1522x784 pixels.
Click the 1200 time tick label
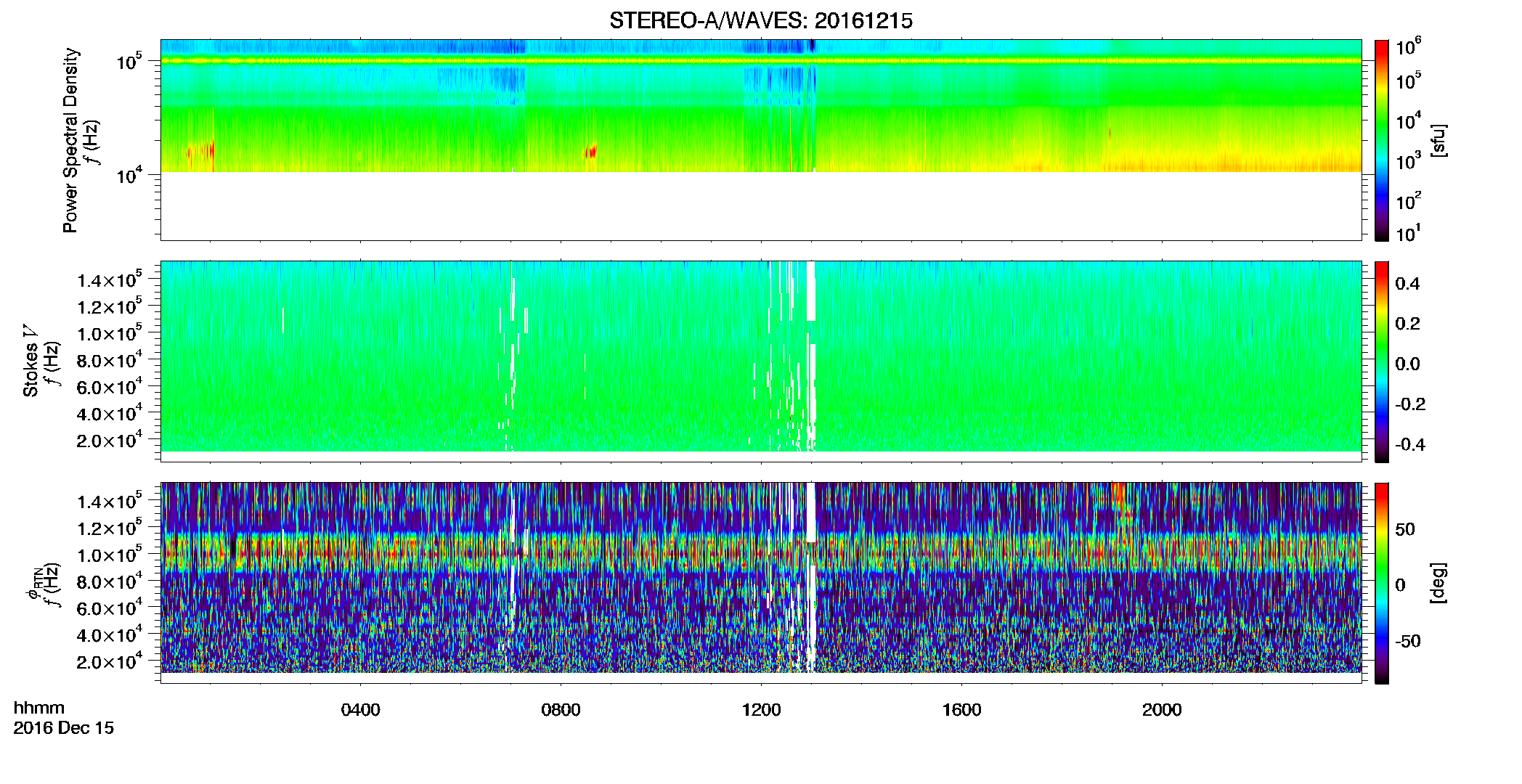(761, 710)
